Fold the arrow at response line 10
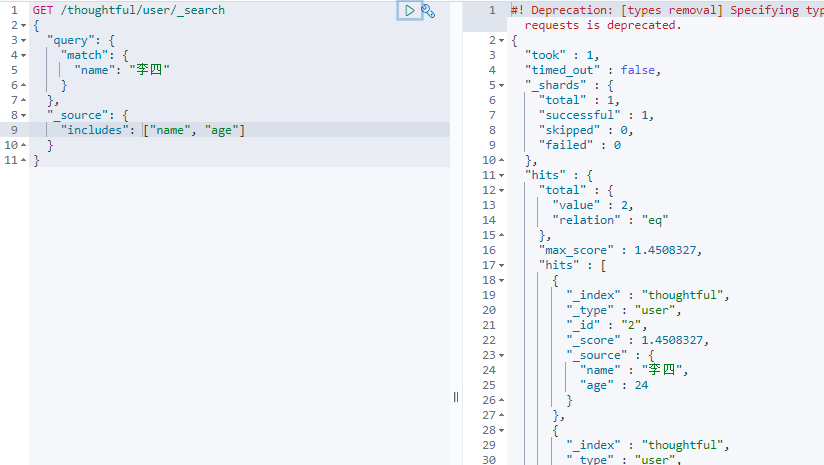The width and height of the screenshot is (824, 465). pos(501,160)
